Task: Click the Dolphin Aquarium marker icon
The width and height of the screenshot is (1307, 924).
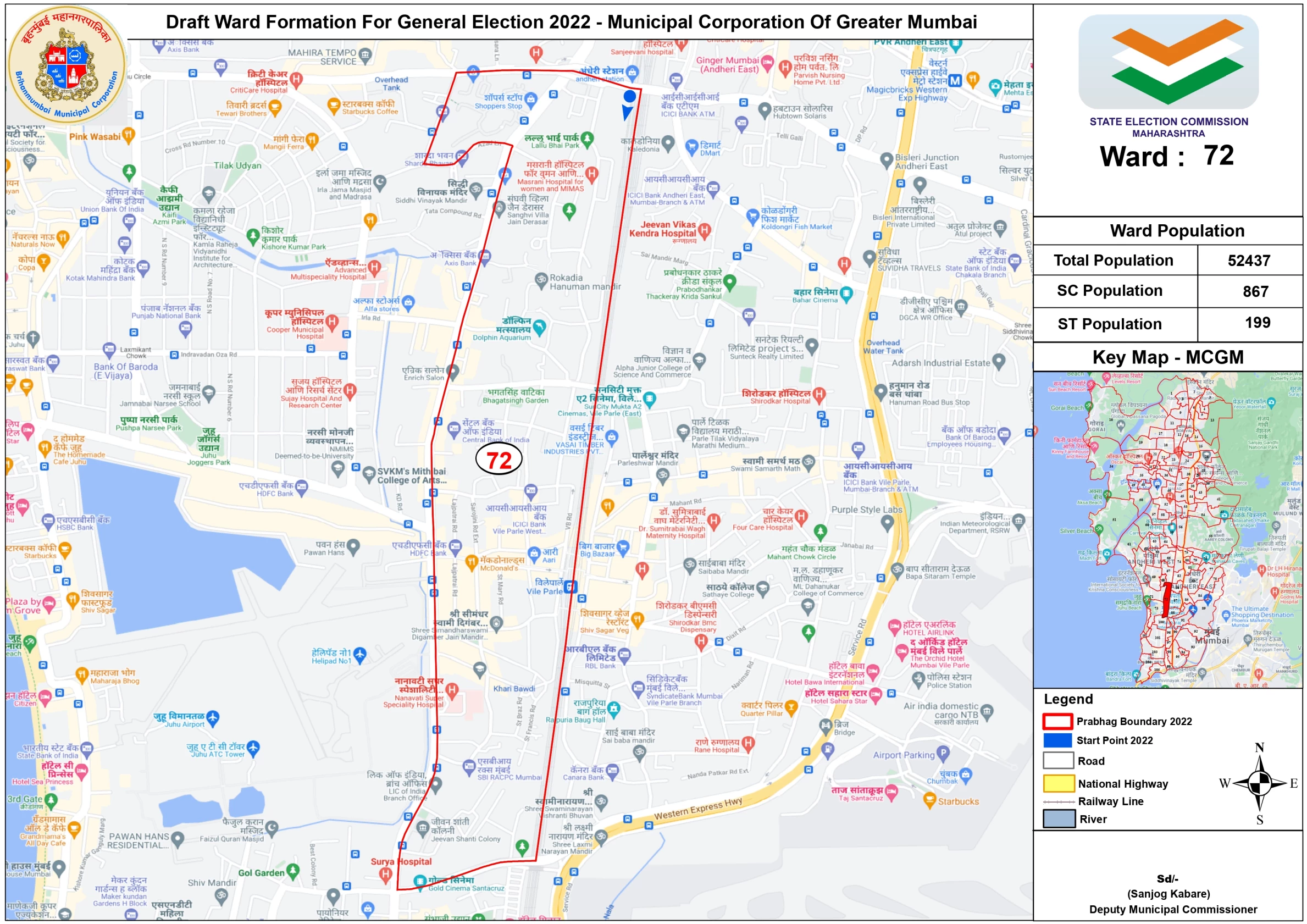Action: click(540, 326)
